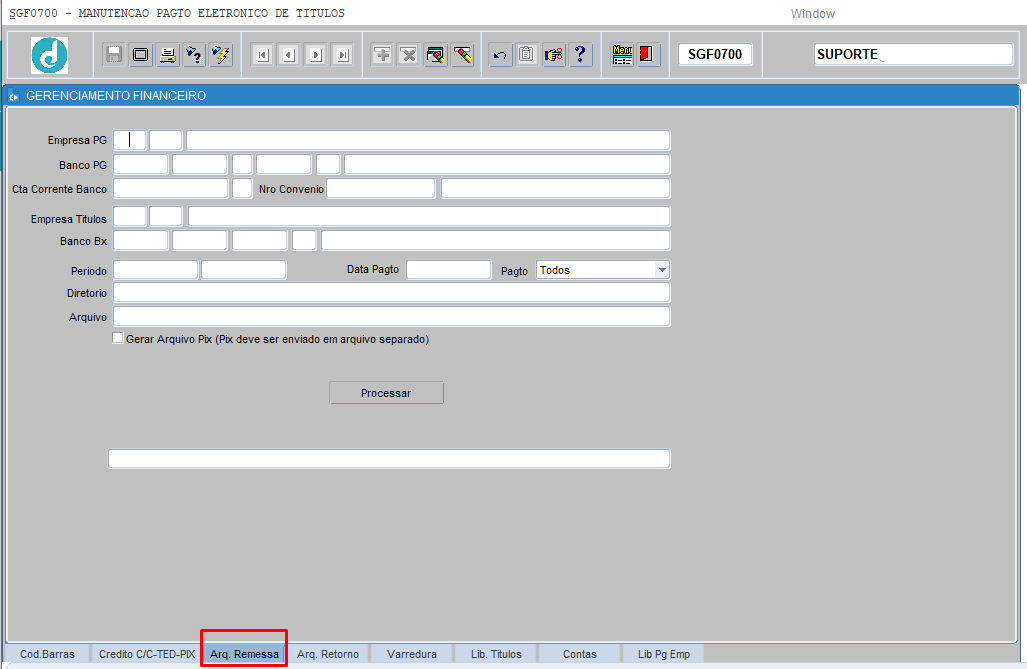The height and width of the screenshot is (669, 1027).
Task: Open the Window menu
Action: 812,14
